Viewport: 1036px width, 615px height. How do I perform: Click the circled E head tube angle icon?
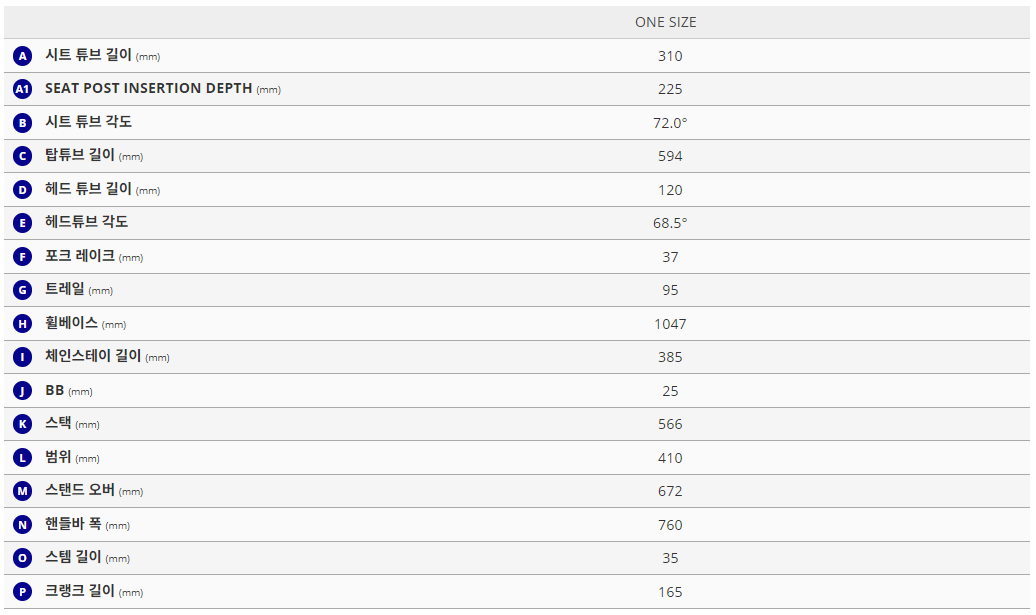point(23,223)
